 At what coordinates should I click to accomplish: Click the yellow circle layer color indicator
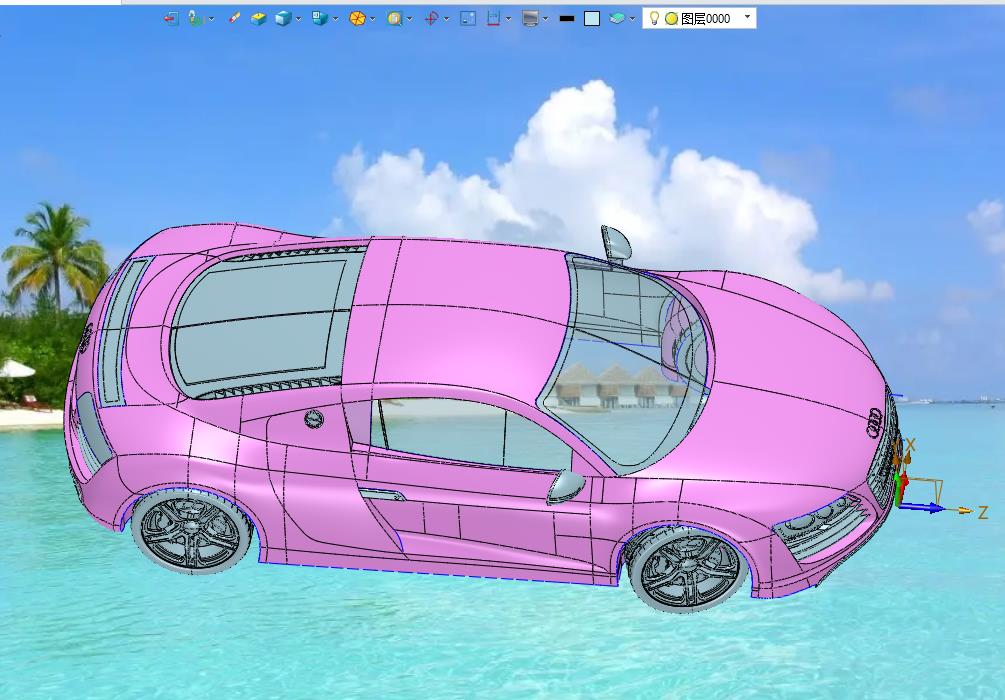pyautogui.click(x=671, y=19)
